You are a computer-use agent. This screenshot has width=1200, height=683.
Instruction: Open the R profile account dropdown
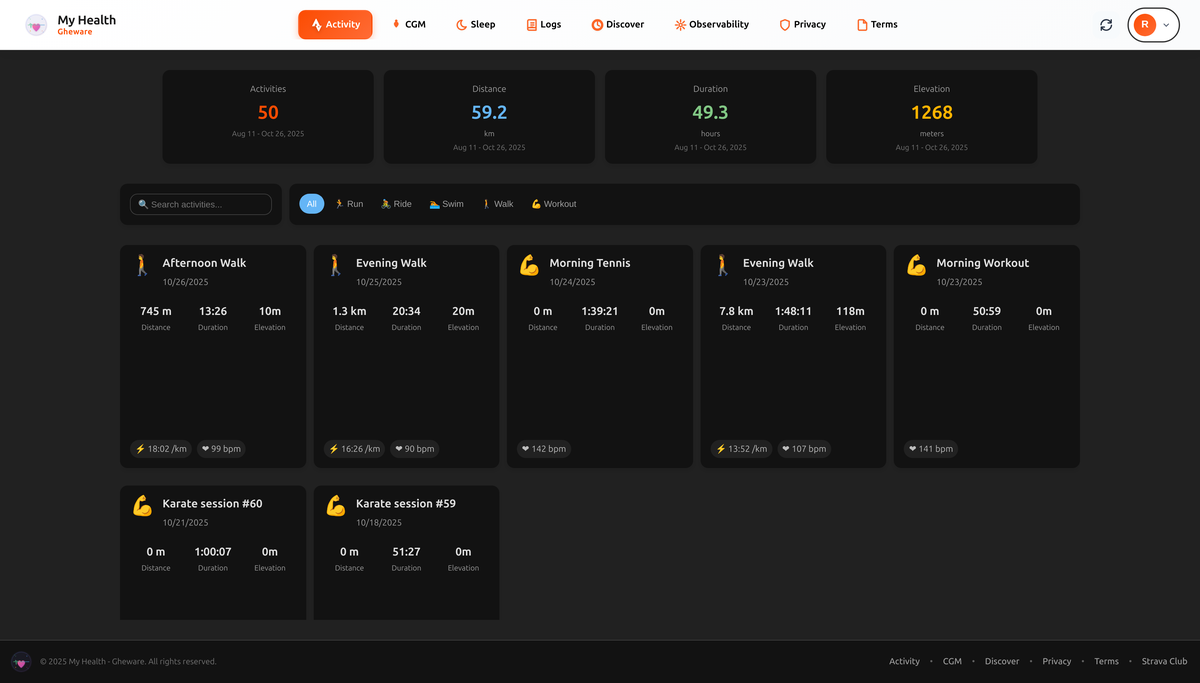click(x=1153, y=24)
